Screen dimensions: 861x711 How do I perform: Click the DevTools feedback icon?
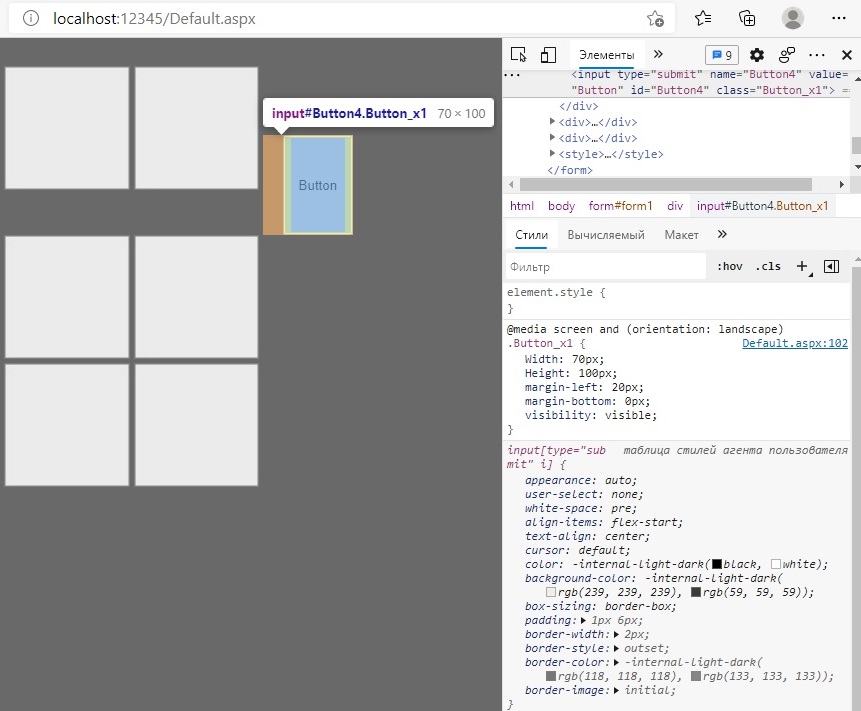coord(787,55)
